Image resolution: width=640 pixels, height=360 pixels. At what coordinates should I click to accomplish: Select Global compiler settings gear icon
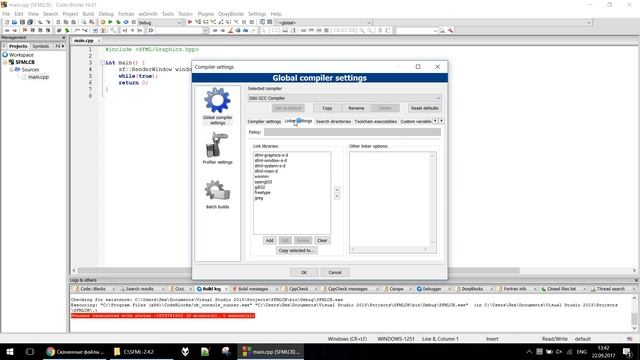[x=217, y=100]
